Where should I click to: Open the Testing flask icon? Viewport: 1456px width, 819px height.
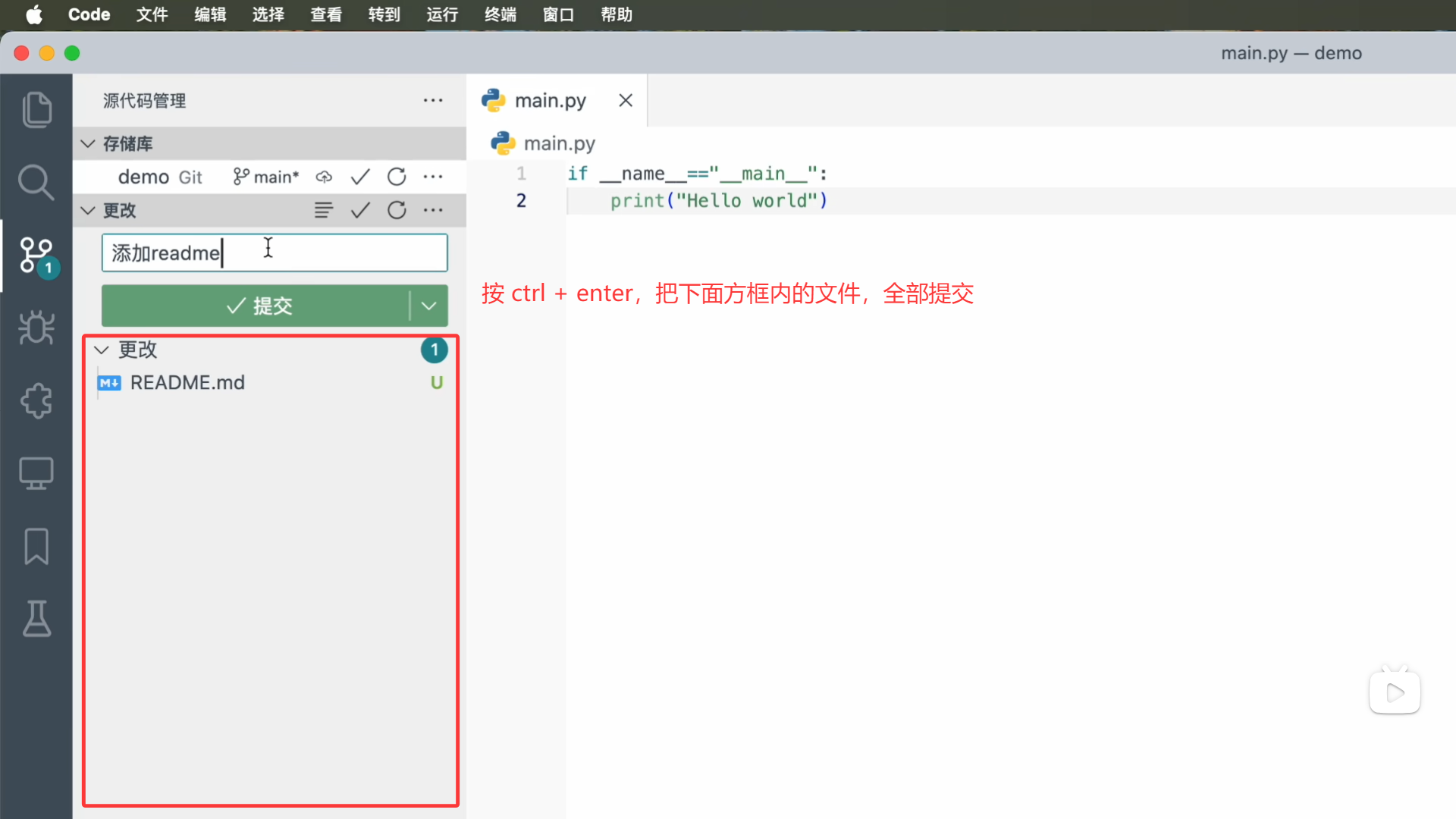(x=36, y=619)
